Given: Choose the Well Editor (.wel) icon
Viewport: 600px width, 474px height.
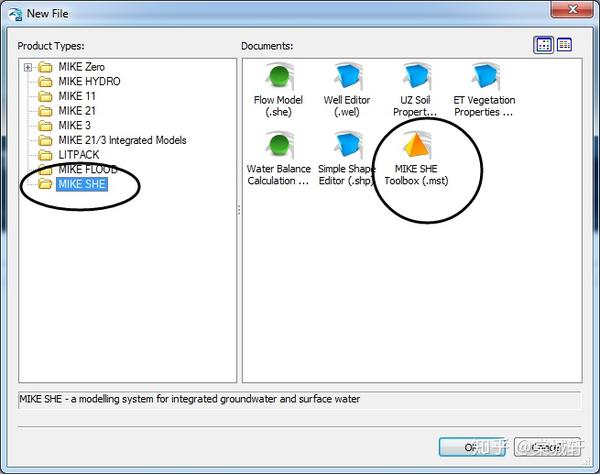Looking at the screenshot, I should [347, 90].
